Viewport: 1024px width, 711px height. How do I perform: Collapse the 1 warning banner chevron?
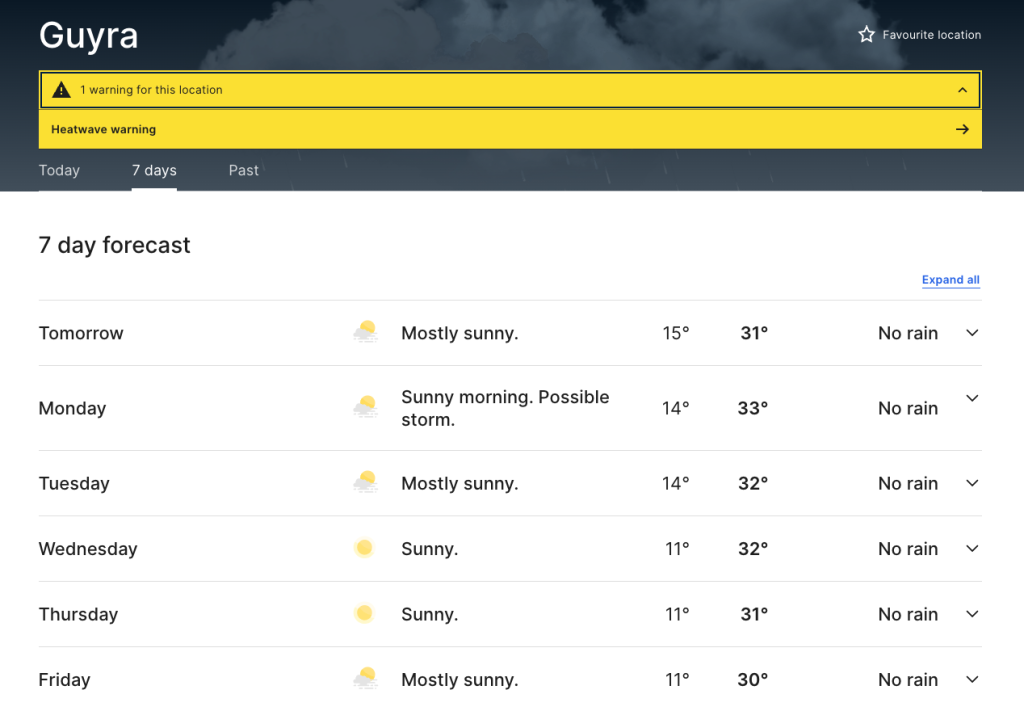pyautogui.click(x=962, y=90)
